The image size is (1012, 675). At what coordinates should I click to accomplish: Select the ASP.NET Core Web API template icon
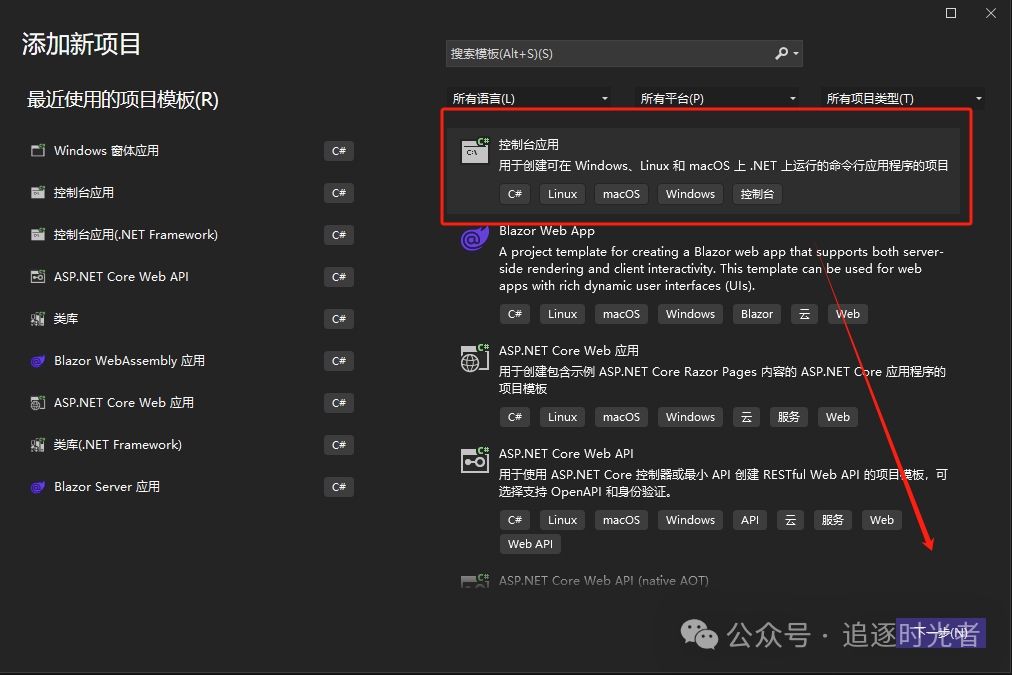(474, 461)
